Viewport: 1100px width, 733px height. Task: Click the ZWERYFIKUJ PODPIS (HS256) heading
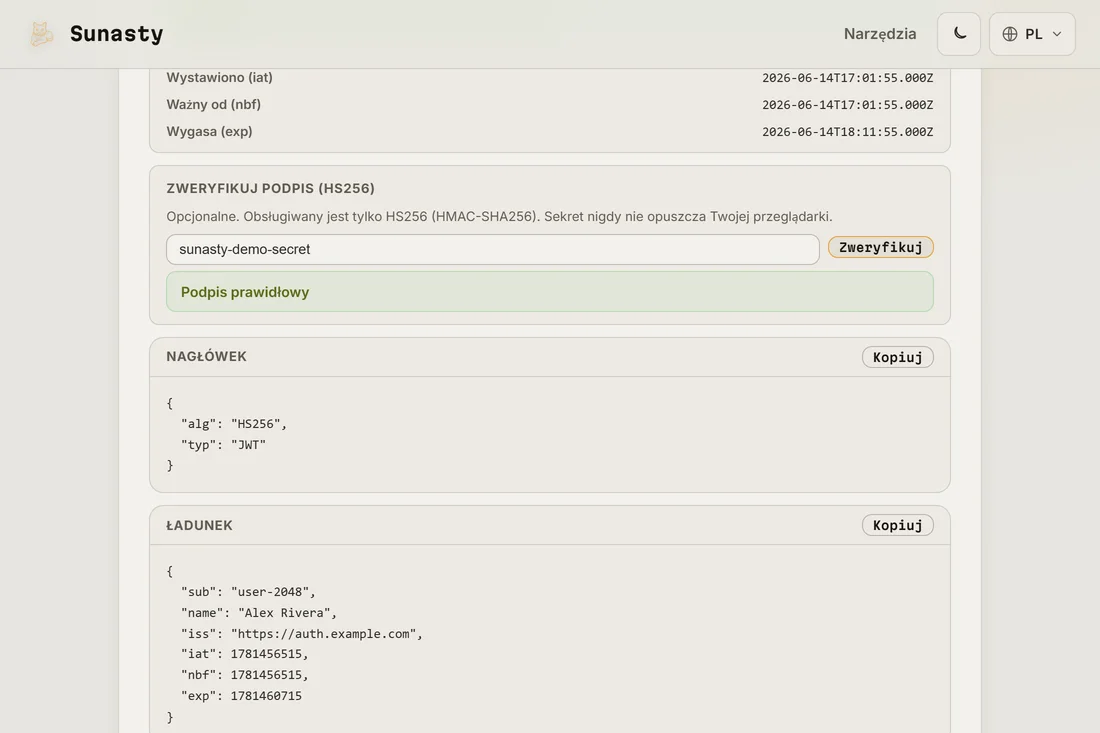pos(270,188)
